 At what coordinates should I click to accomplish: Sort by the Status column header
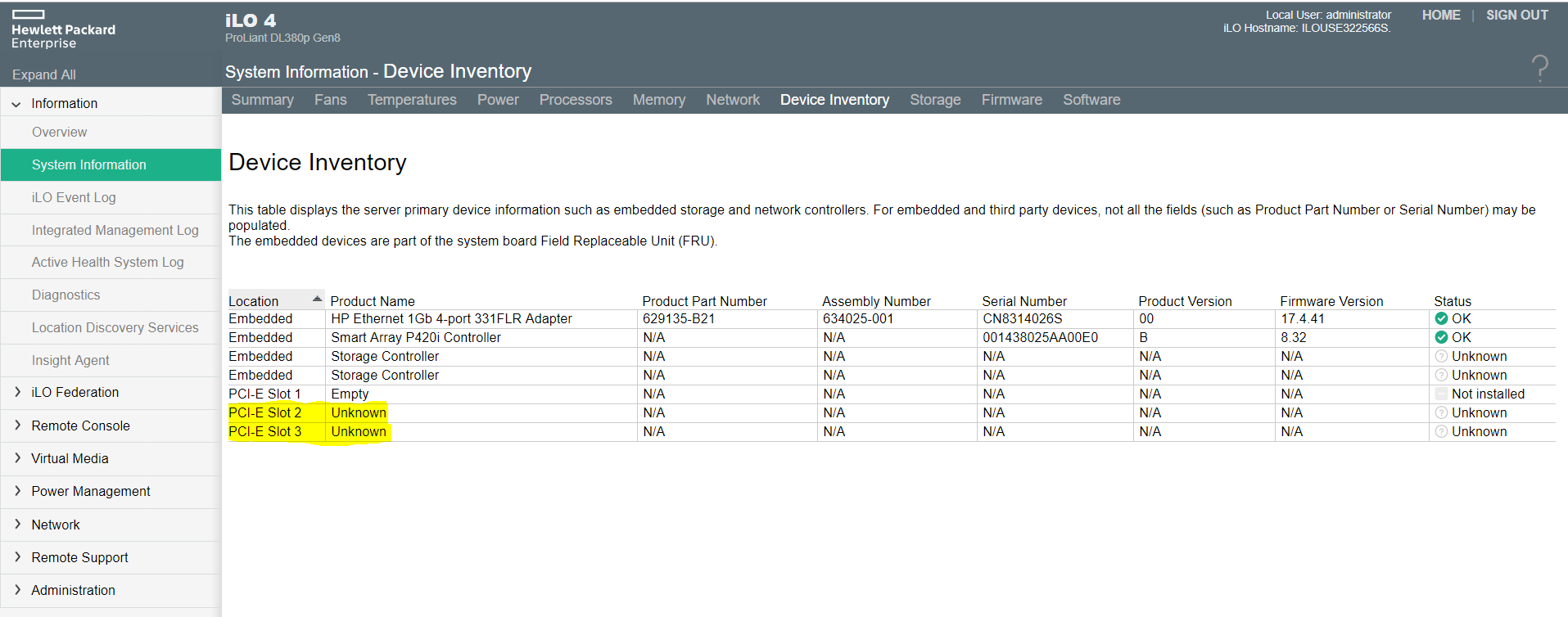pyautogui.click(x=1453, y=301)
